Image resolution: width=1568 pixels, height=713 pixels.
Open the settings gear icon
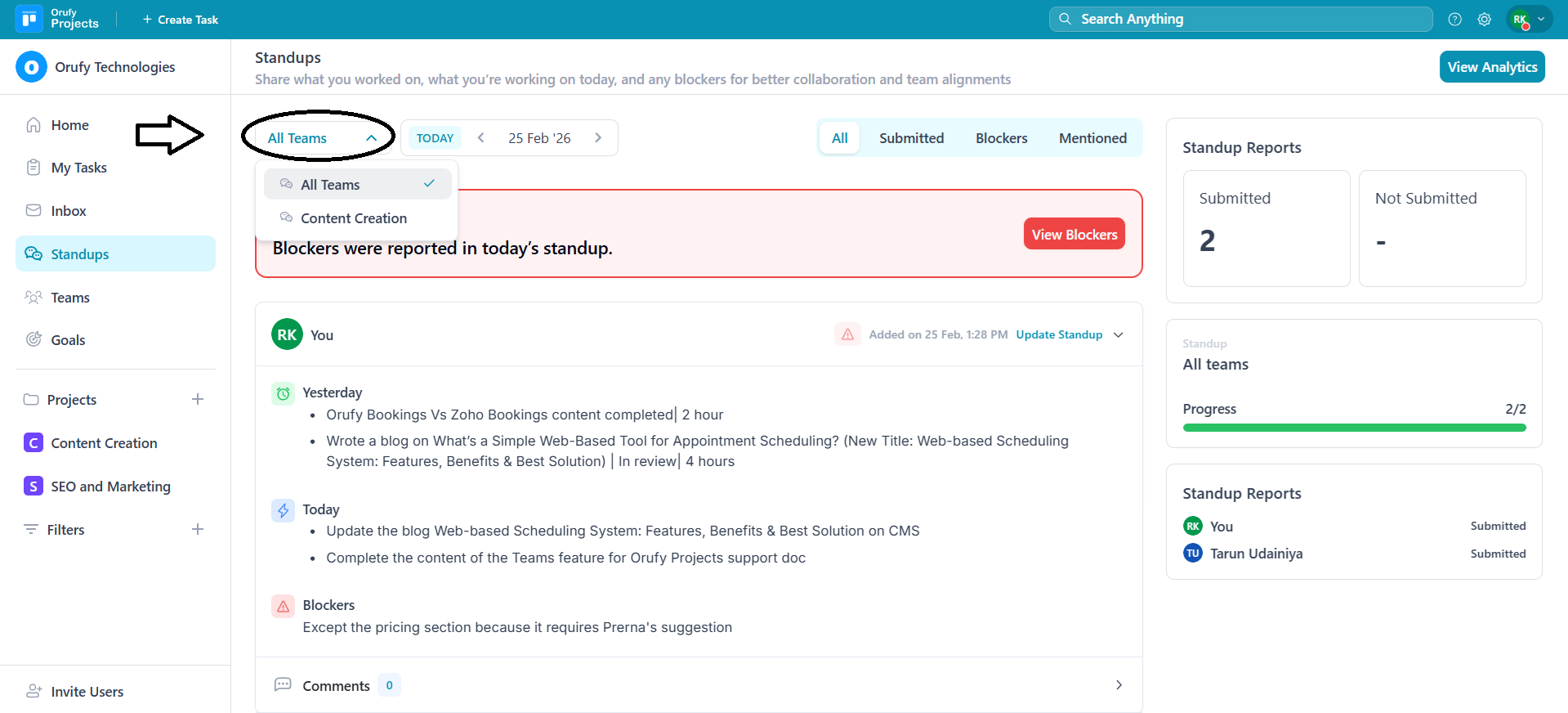point(1484,20)
